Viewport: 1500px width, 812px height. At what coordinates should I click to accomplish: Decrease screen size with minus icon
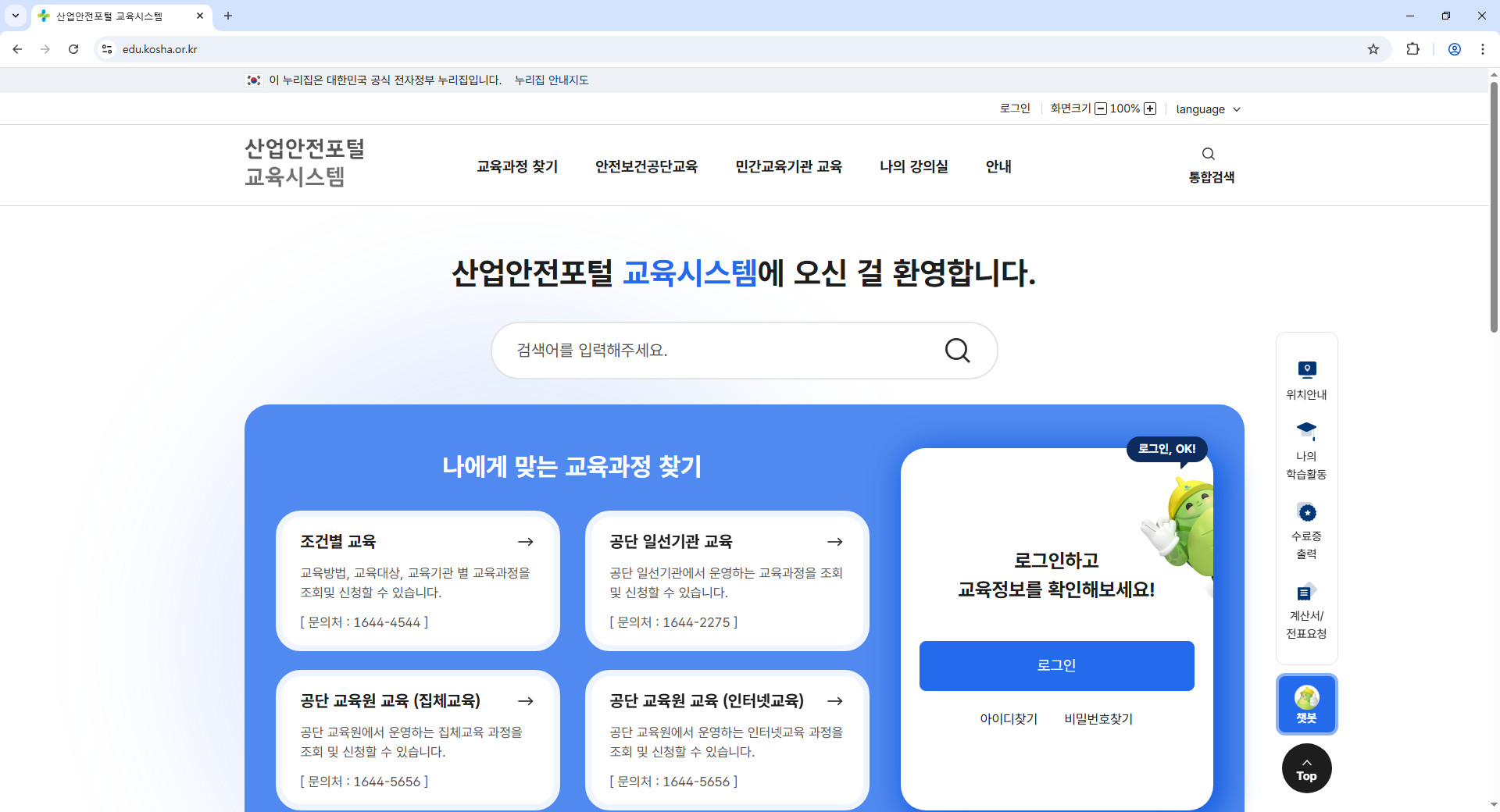coord(1100,109)
